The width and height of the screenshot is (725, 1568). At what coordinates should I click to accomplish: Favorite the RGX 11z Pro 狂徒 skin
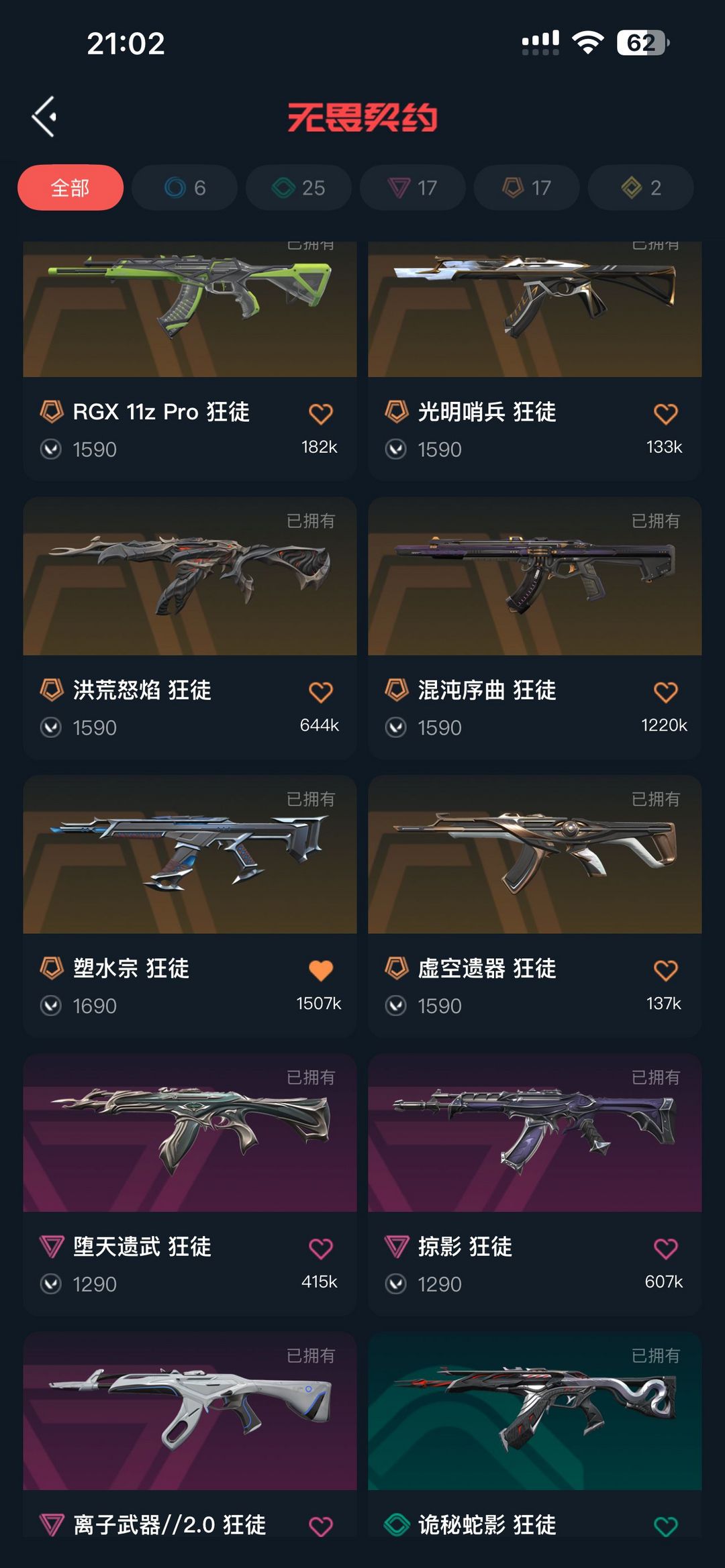point(321,413)
